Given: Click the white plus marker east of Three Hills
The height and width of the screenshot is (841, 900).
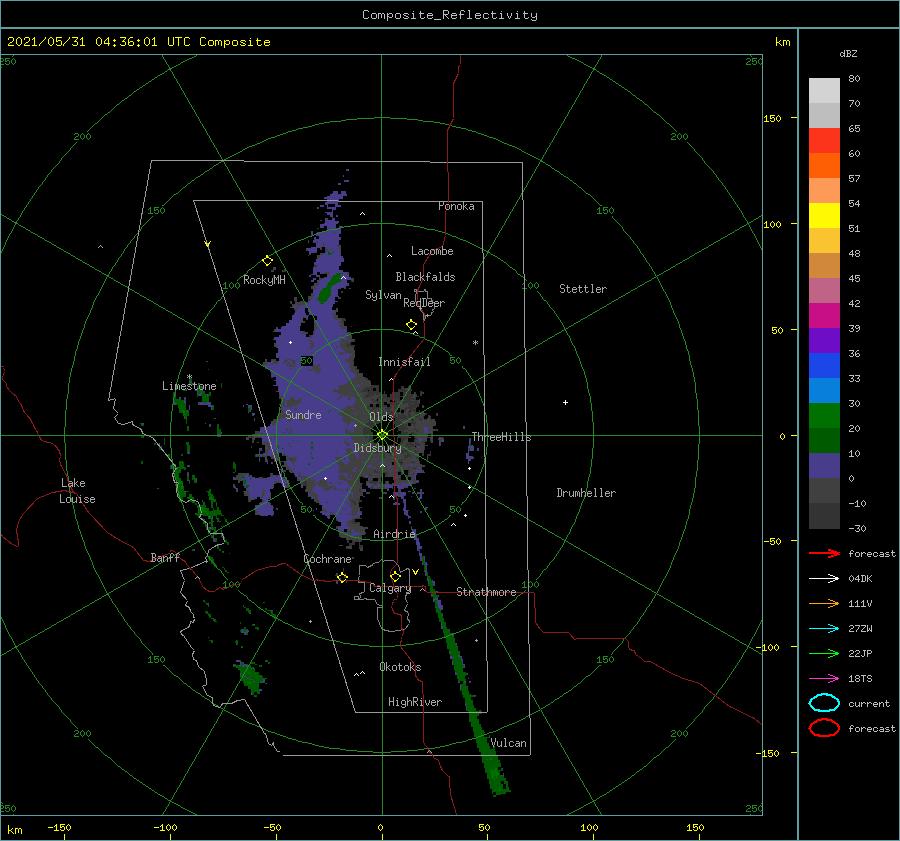Looking at the screenshot, I should coord(565,402).
